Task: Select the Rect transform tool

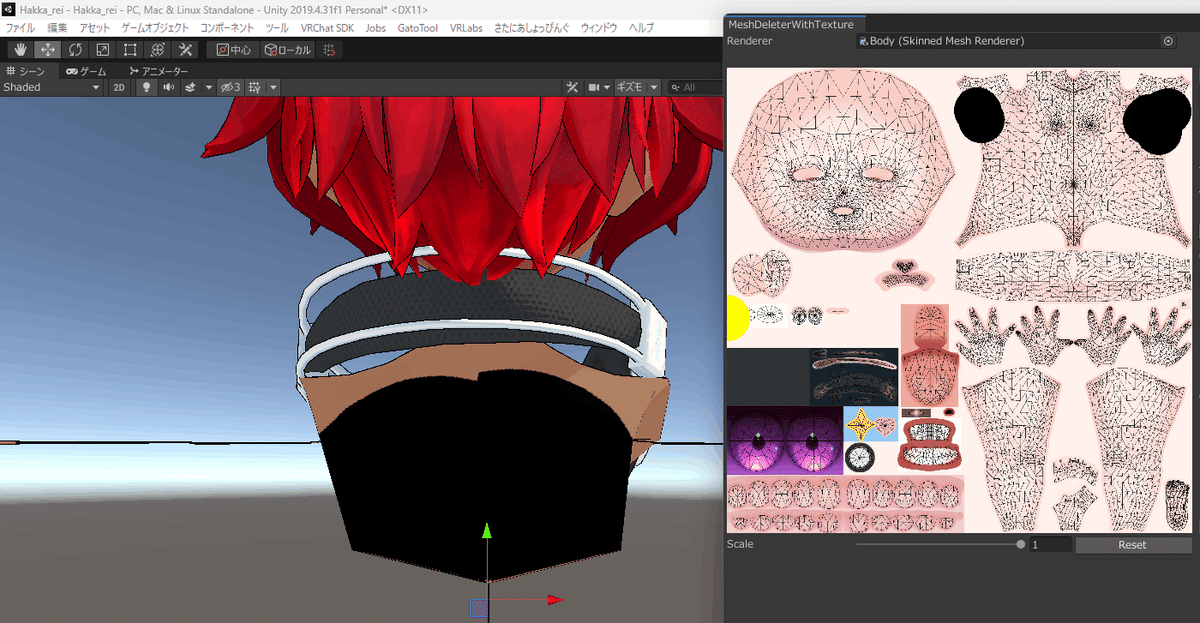Action: (130, 49)
